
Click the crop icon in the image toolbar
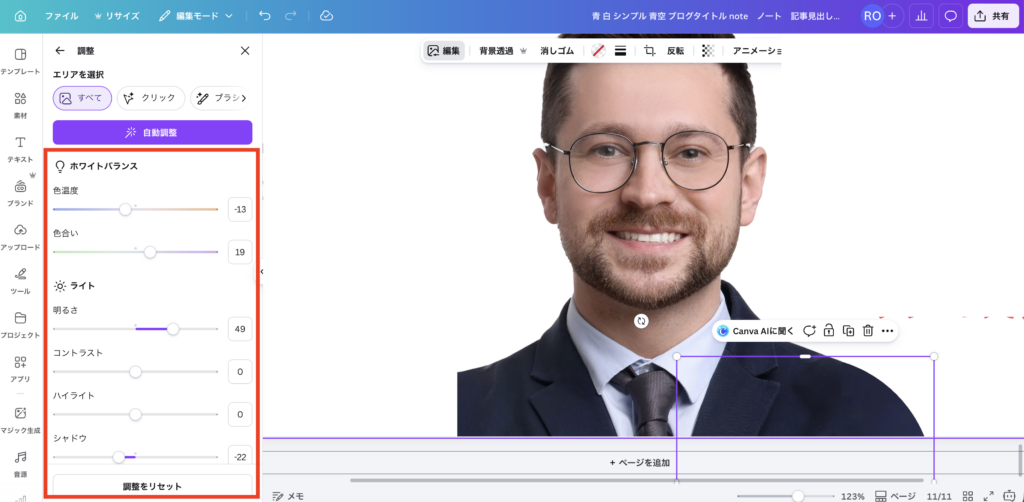click(649, 50)
